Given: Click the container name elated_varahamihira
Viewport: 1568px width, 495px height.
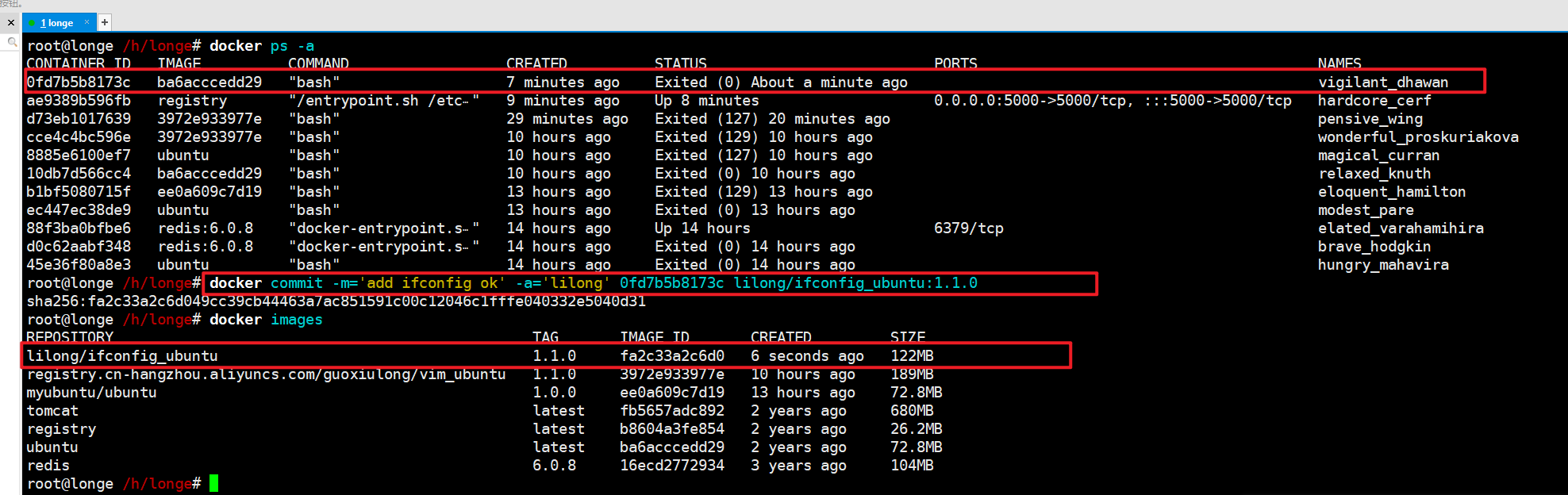Looking at the screenshot, I should [x=1401, y=228].
